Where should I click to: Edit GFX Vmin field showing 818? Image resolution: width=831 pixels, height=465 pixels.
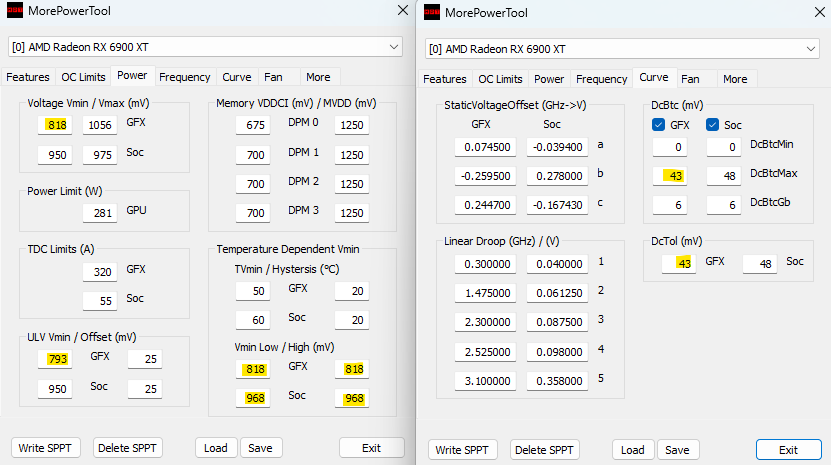coord(55,125)
